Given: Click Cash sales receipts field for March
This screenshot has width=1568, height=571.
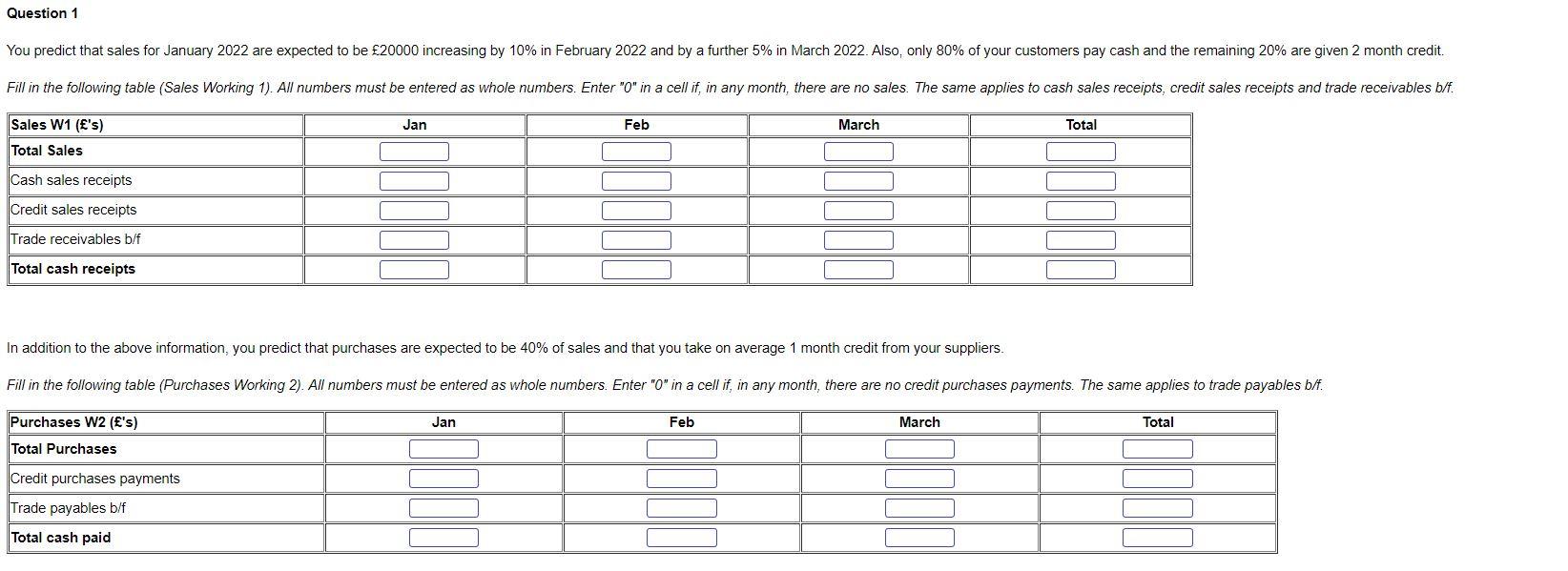Looking at the screenshot, I should click(x=858, y=181).
